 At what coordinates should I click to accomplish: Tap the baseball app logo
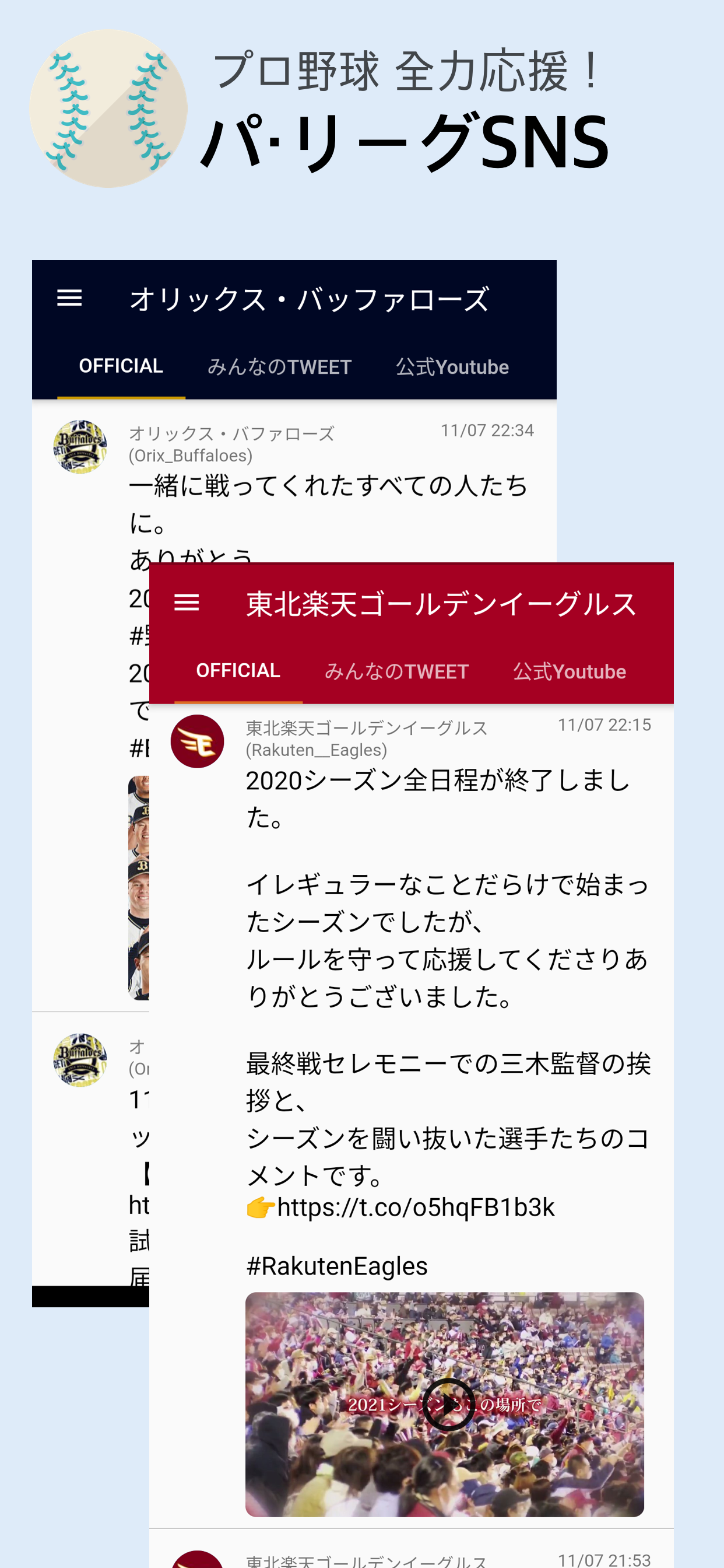(x=108, y=108)
